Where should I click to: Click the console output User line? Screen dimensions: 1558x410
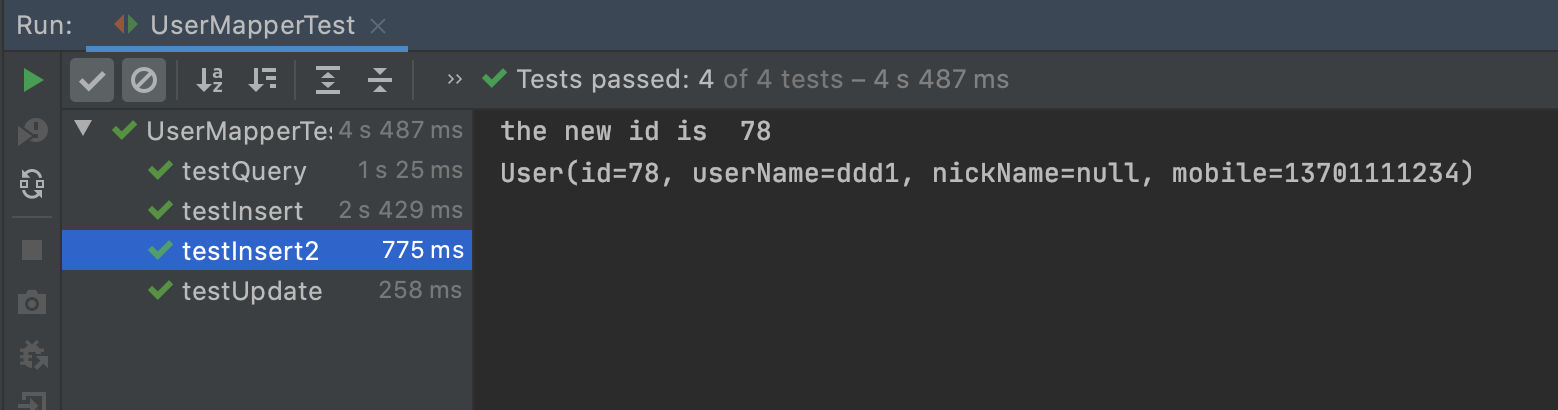coord(987,174)
